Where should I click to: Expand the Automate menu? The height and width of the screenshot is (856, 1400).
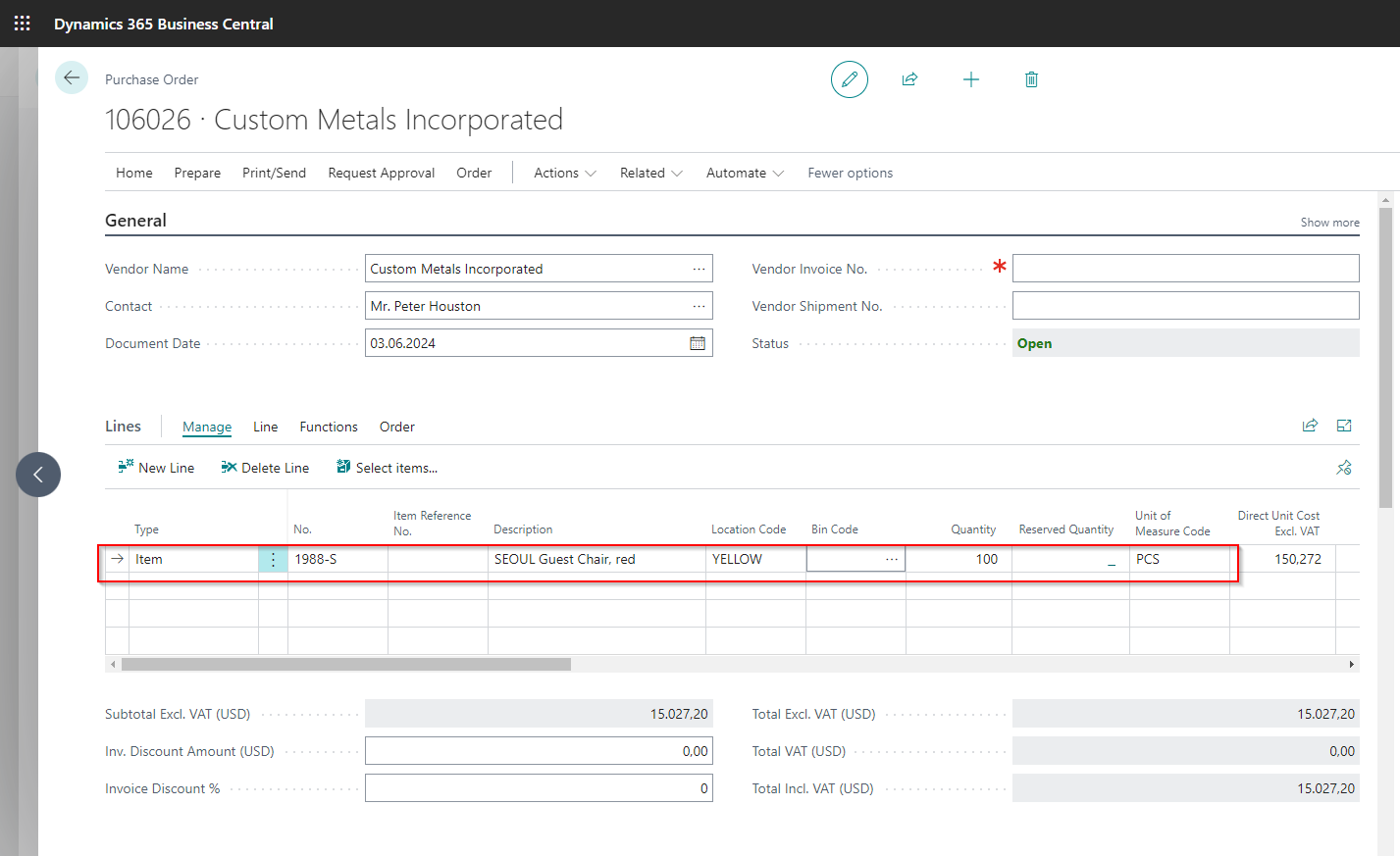click(746, 173)
